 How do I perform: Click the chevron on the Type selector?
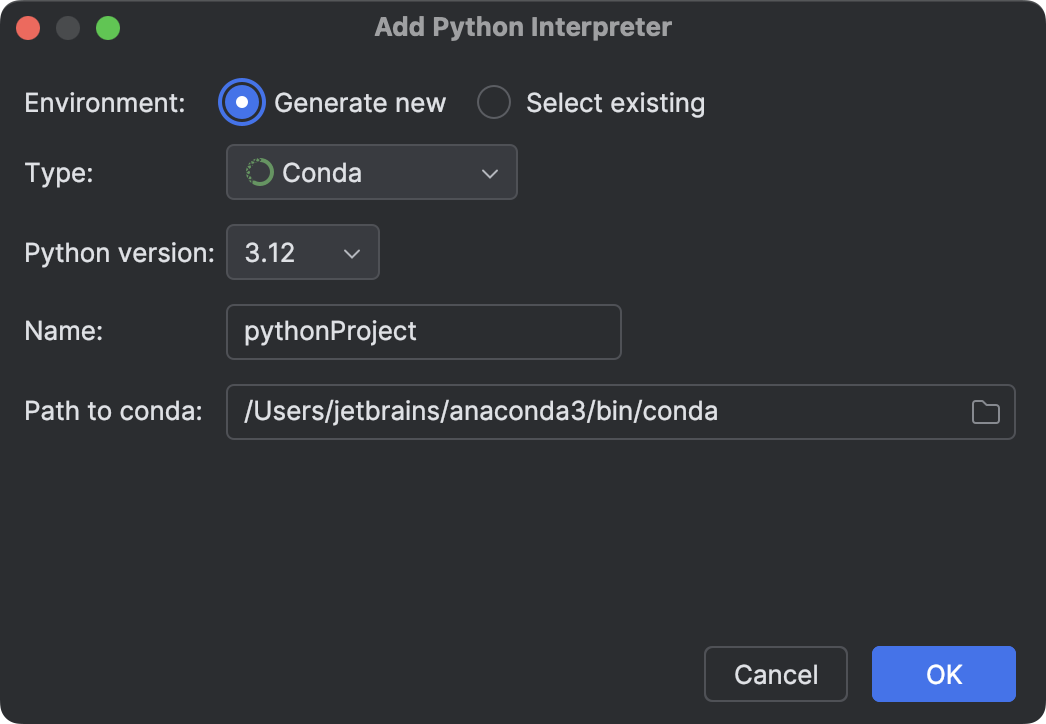(490, 172)
